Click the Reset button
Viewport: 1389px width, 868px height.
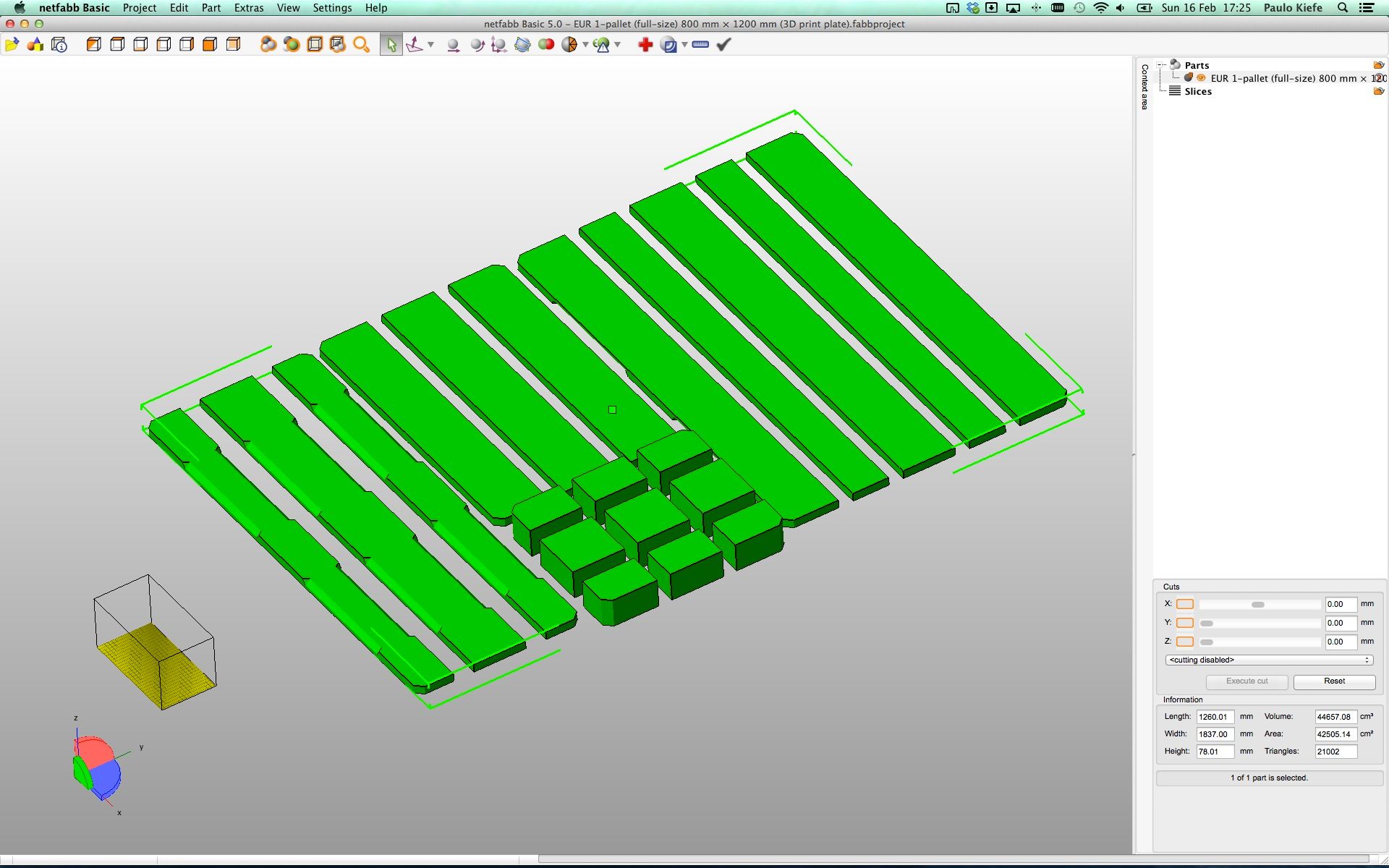click(1334, 681)
